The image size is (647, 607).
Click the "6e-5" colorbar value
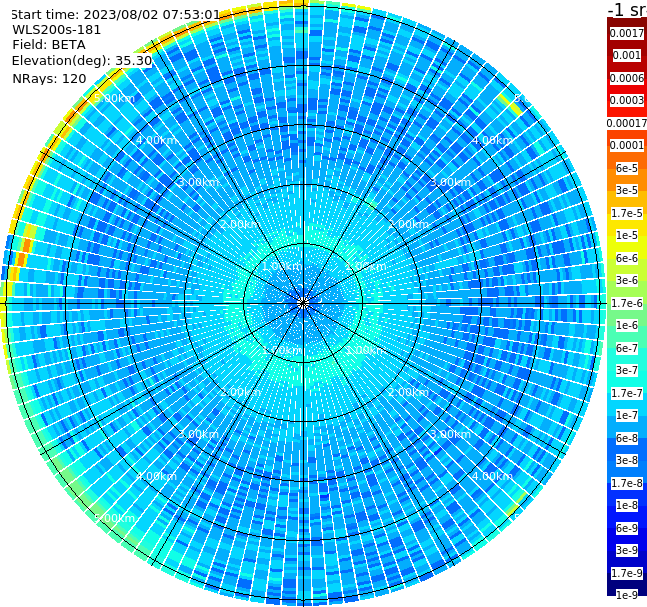[x=627, y=168]
